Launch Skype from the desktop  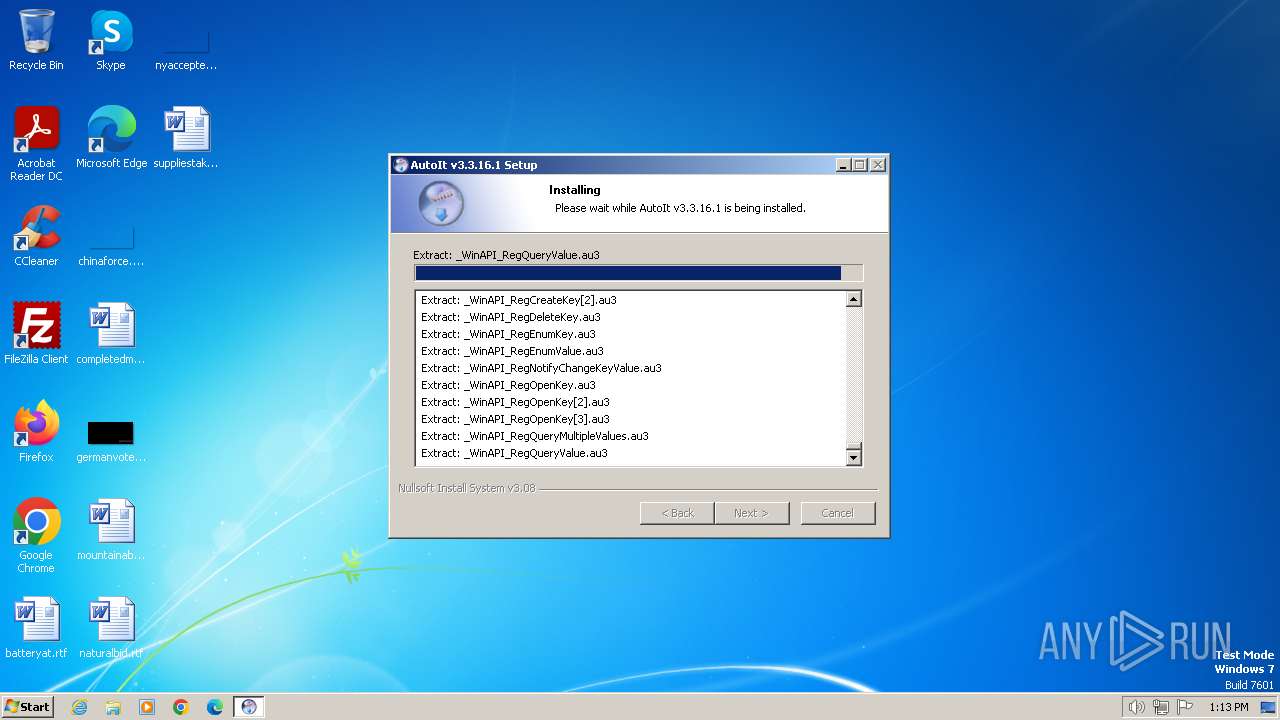click(110, 40)
